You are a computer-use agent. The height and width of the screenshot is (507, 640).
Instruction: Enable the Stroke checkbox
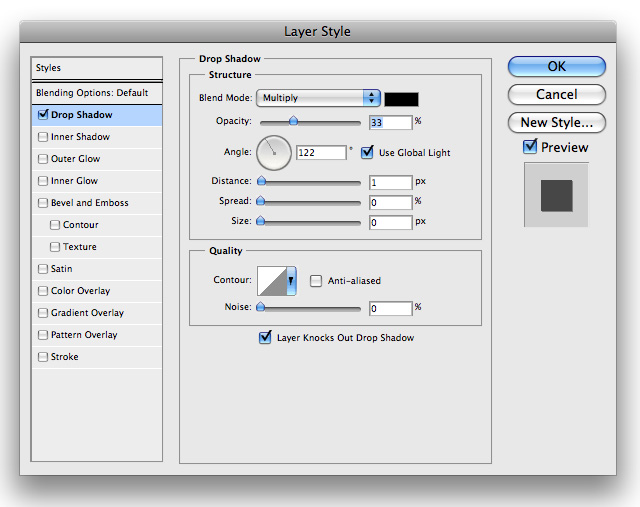point(42,357)
